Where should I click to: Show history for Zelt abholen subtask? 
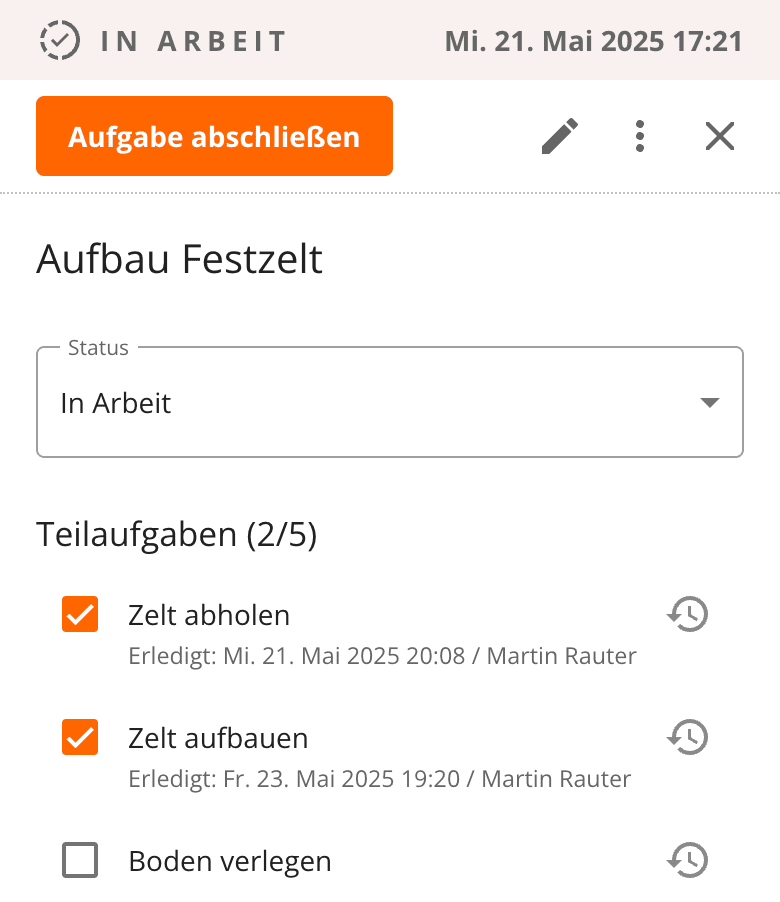[x=688, y=614]
